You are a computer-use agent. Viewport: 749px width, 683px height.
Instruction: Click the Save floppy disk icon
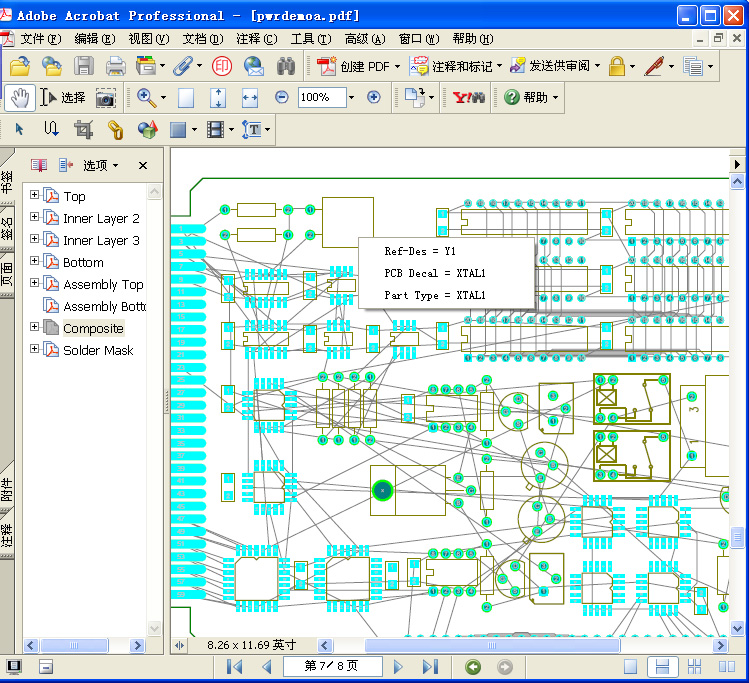tap(84, 67)
